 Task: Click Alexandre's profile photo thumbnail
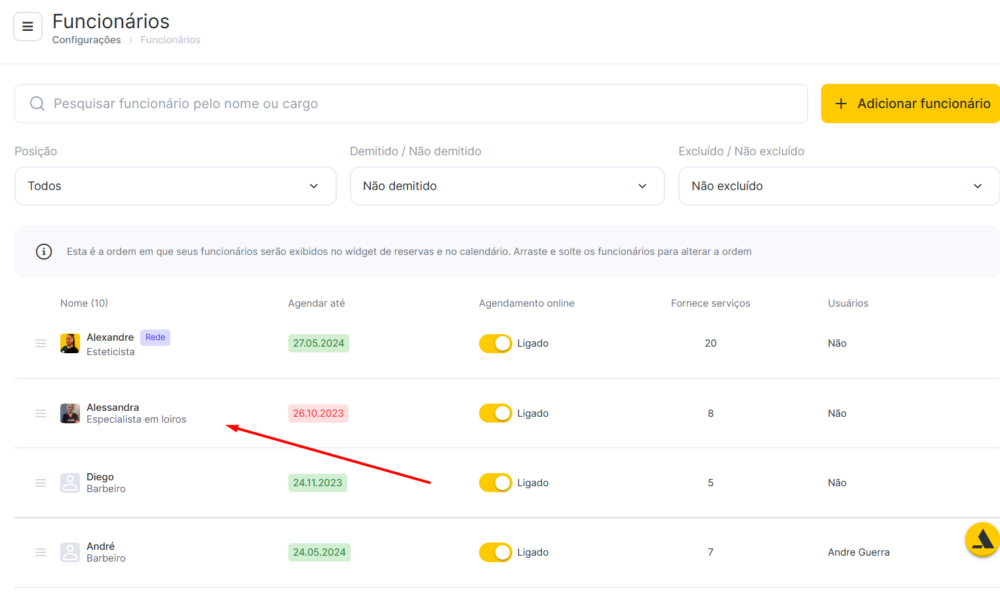click(x=70, y=343)
